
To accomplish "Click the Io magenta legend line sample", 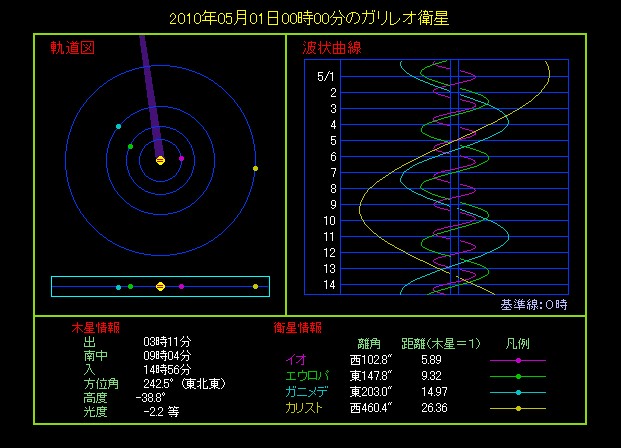I will point(518,360).
